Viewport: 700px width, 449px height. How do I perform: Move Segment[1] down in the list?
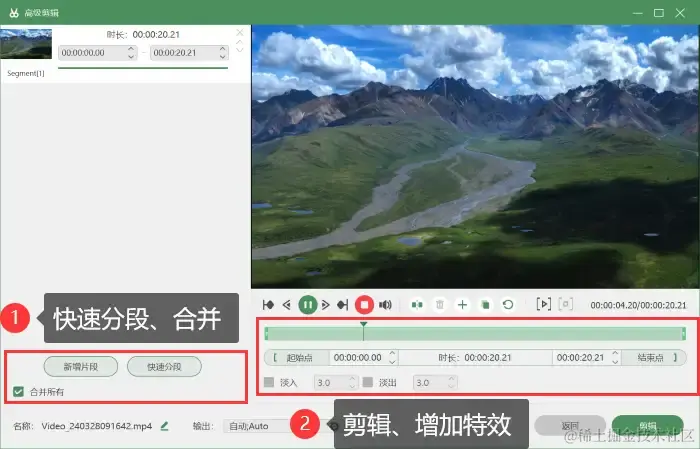pyautogui.click(x=240, y=50)
